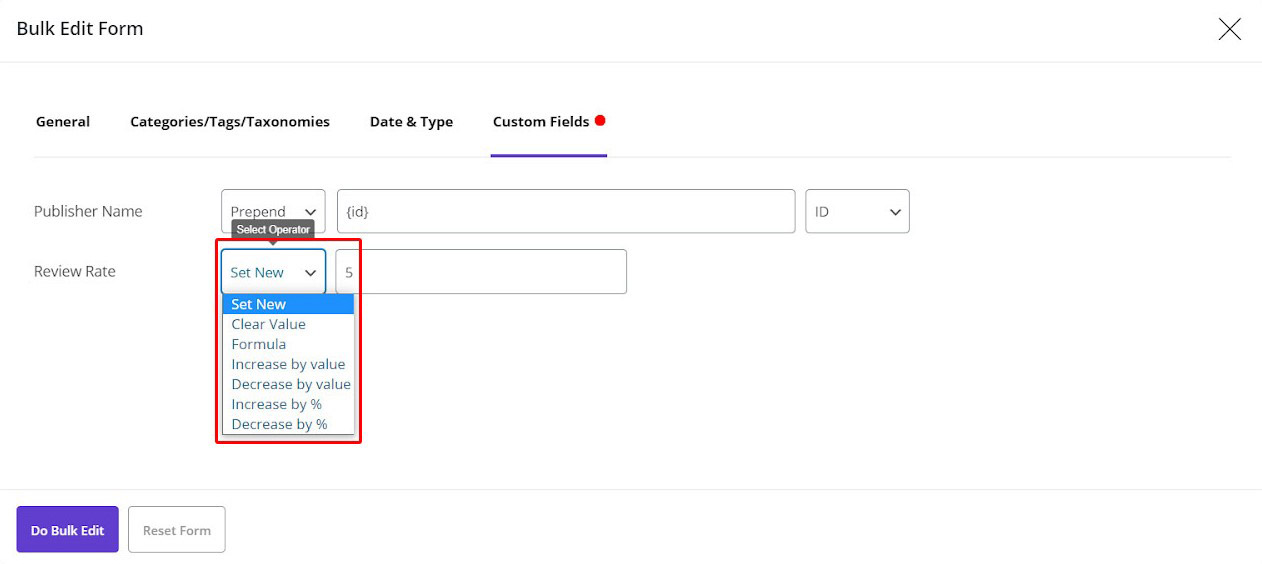Viewport: 1262px width, 564px height.
Task: Switch to the General tab
Action: click(63, 122)
